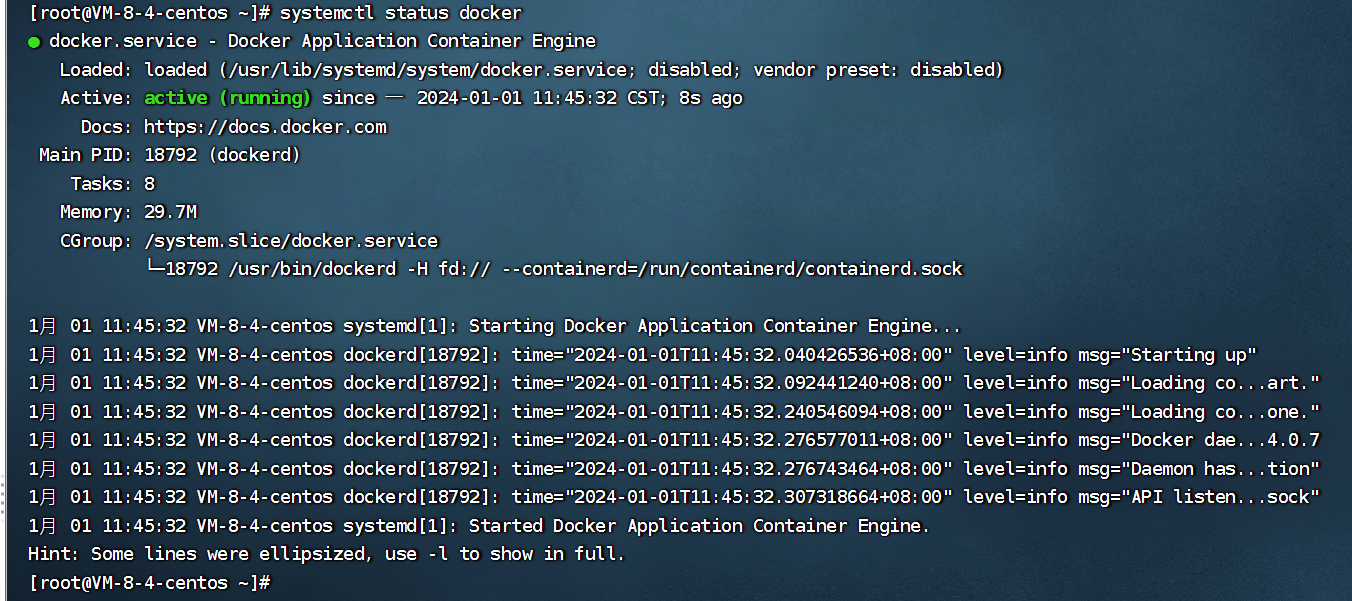Click the truncated "Docker dae...4.0.7" log message
This screenshot has width=1352, height=601.
click(1224, 440)
